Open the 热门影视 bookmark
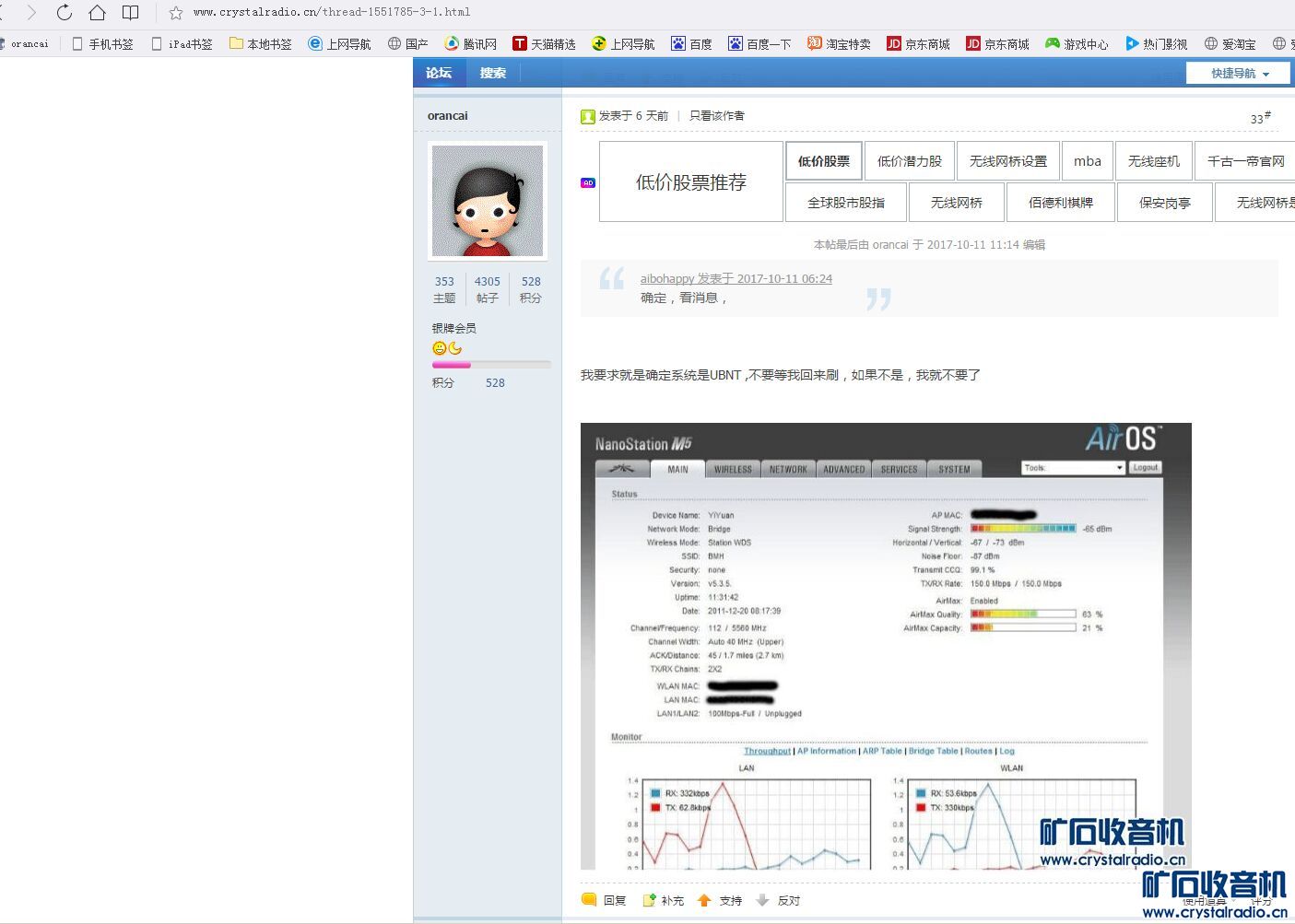 1157,43
